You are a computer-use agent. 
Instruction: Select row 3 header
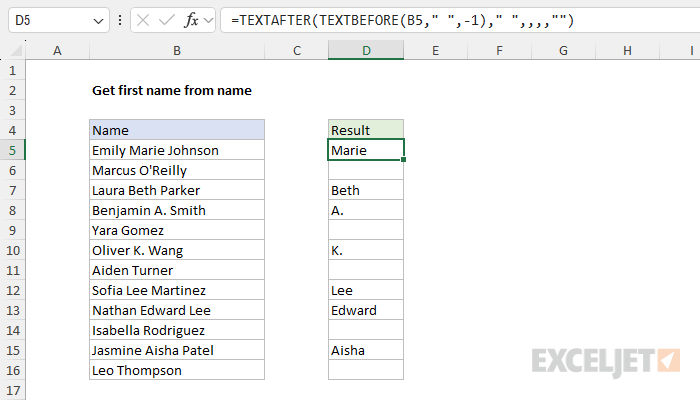12,110
